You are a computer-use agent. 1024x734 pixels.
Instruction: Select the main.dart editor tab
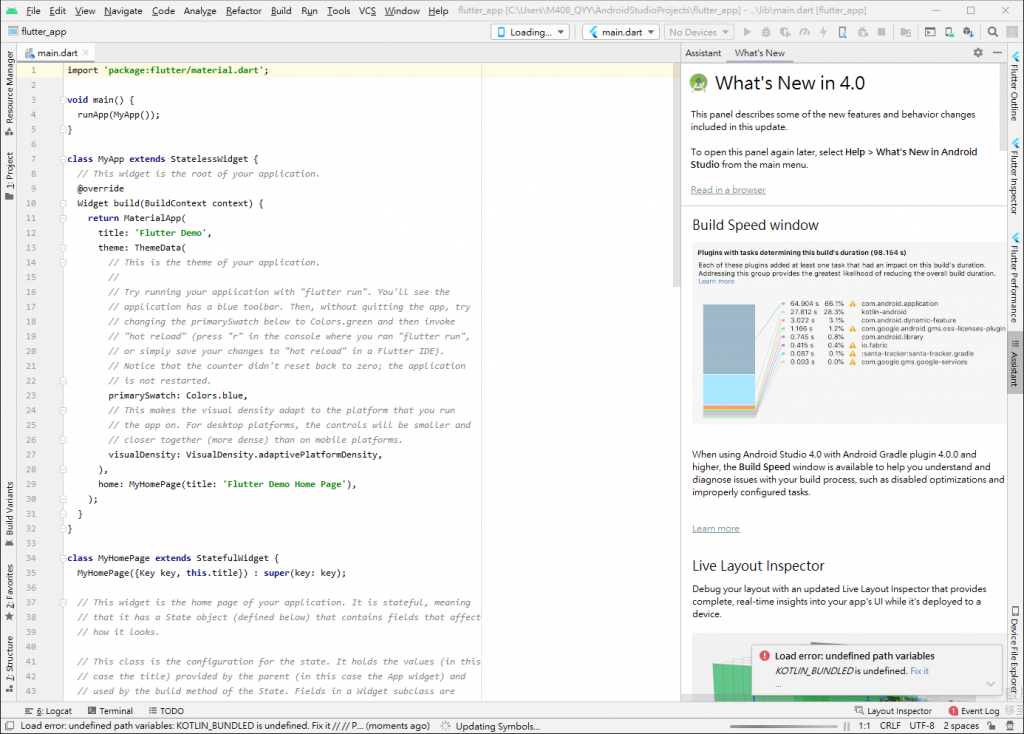tap(57, 53)
